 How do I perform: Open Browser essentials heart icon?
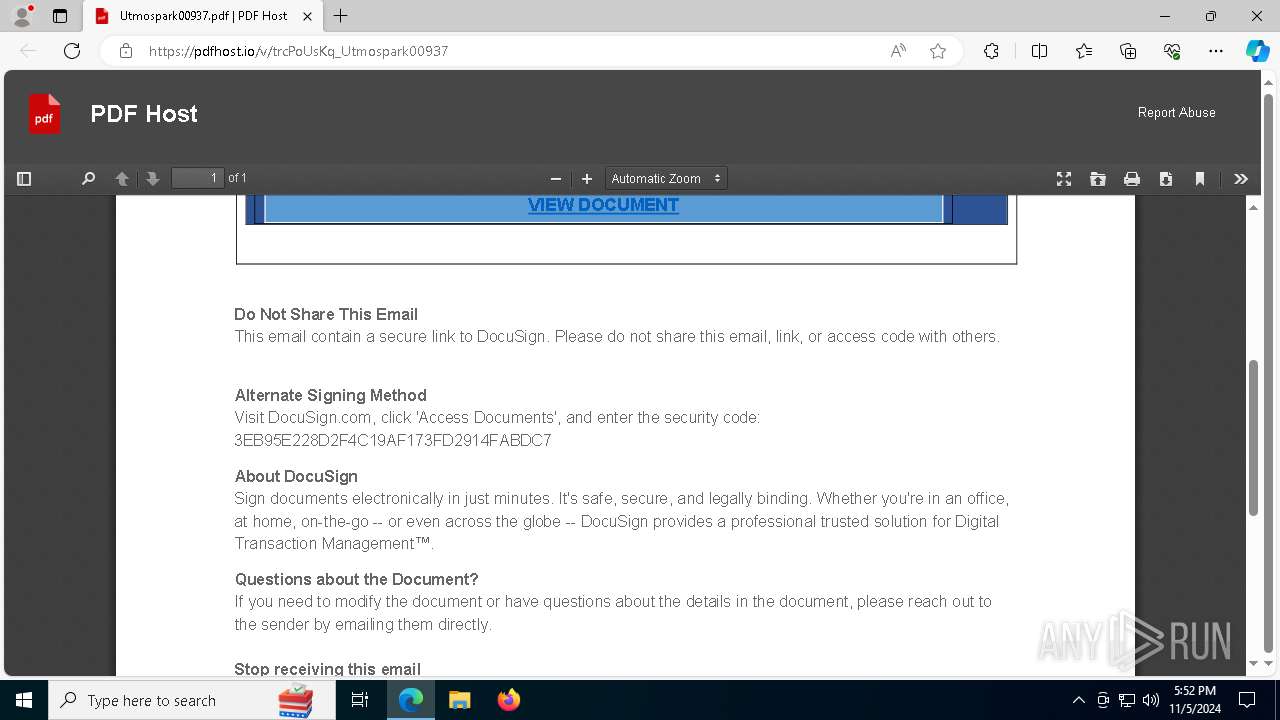point(1172,51)
